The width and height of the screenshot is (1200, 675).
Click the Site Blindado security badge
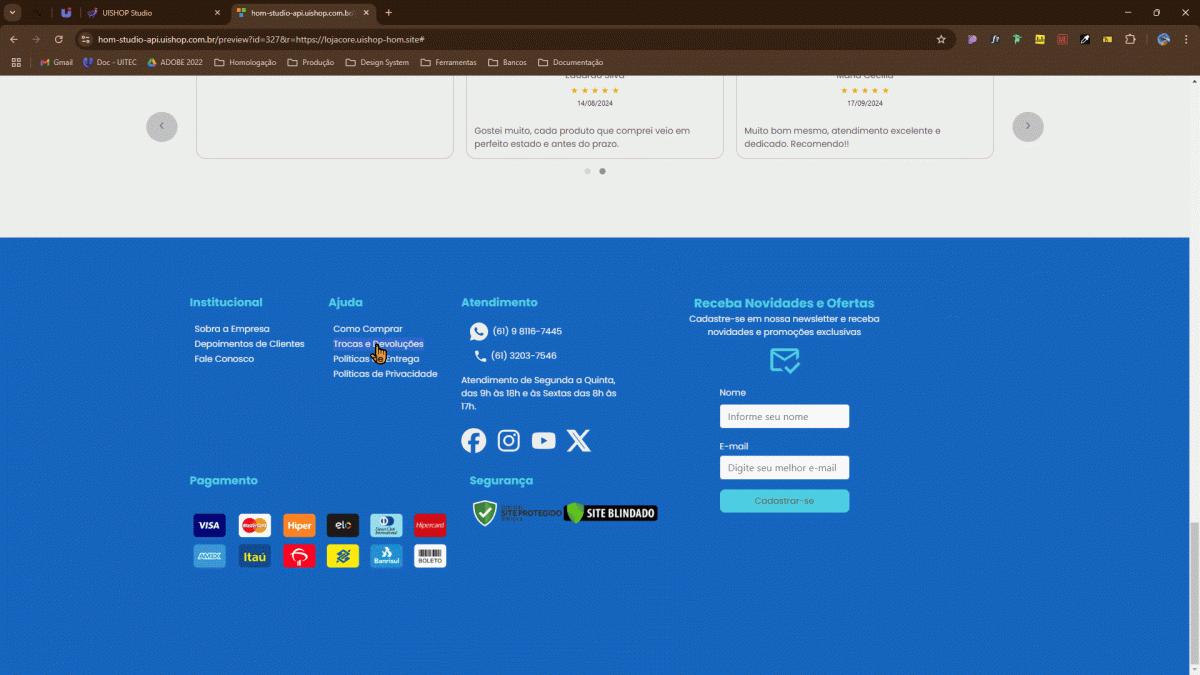611,513
